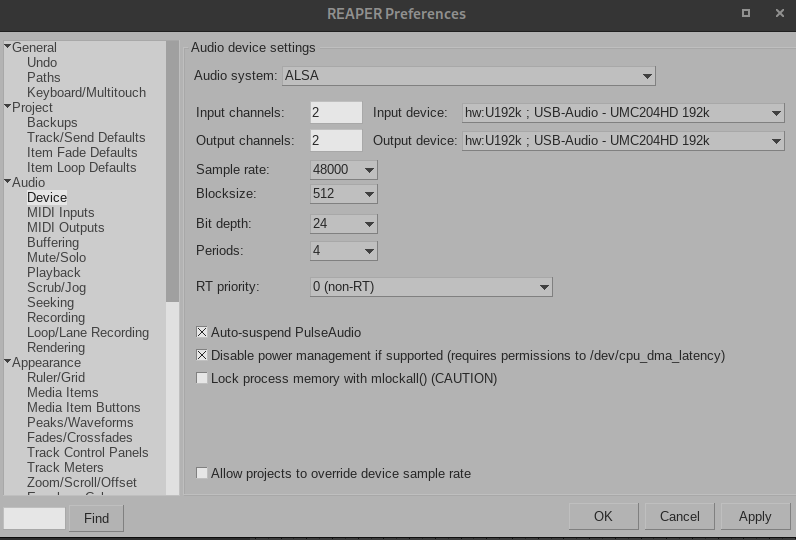Open the Zoom/Scroll/Offset page
The image size is (796, 540).
(82, 482)
